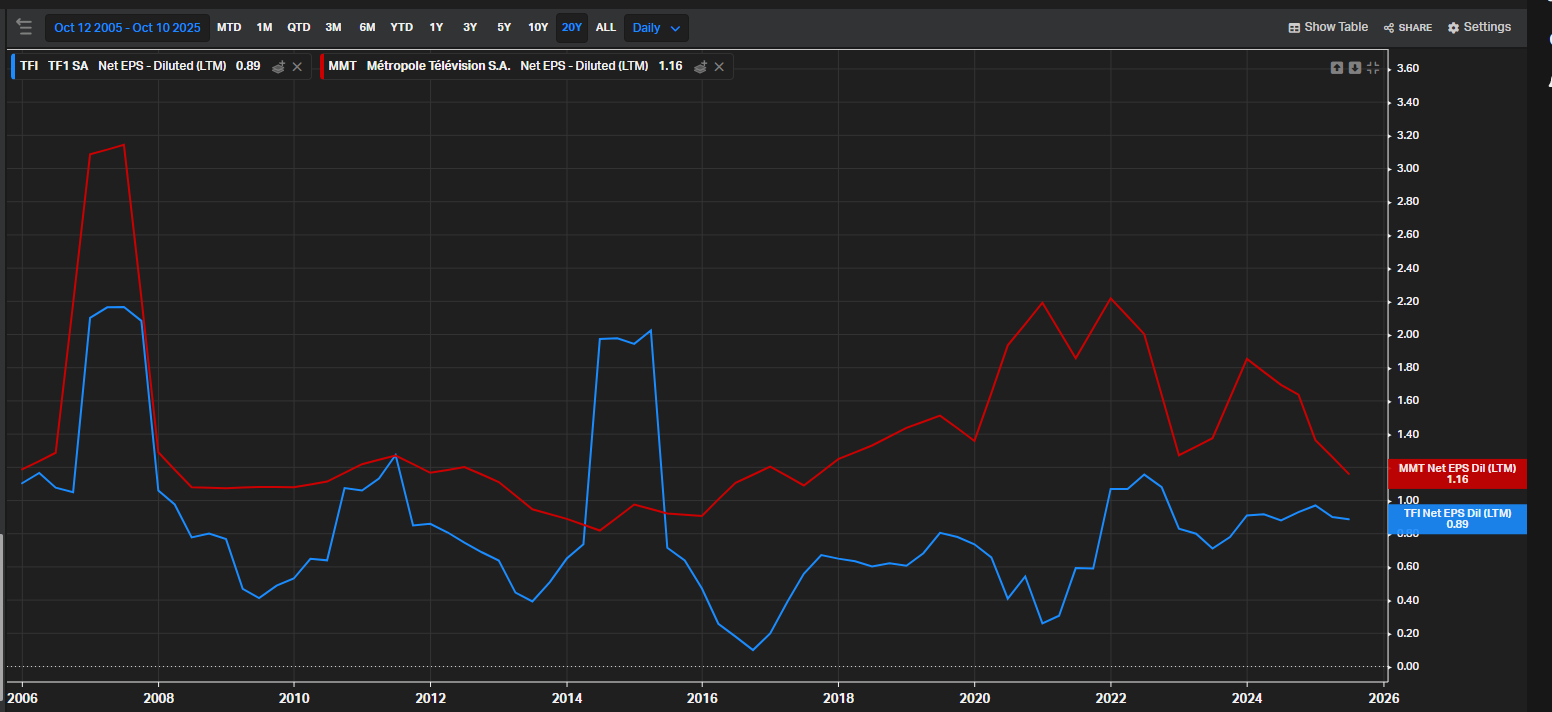Image resolution: width=1552 pixels, height=712 pixels.
Task: Click the SHARE button
Action: [x=1407, y=27]
